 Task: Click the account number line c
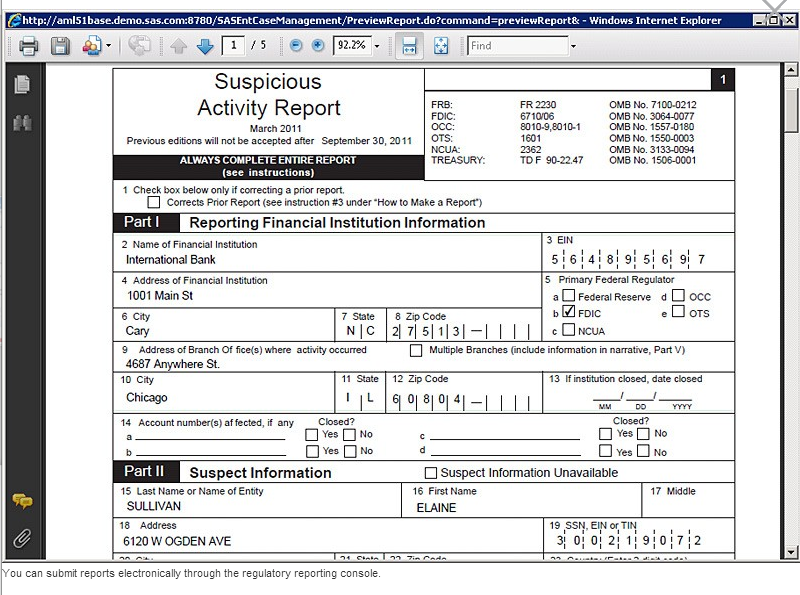pyautogui.click(x=505, y=435)
